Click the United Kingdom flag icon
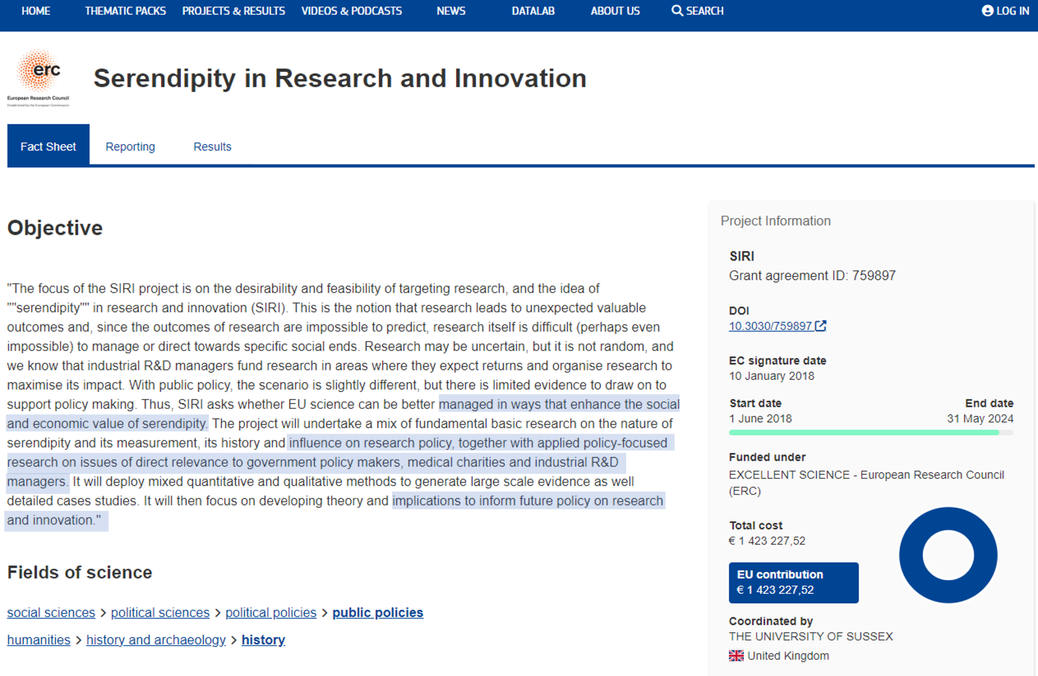Screen dimensions: 1038x676 [x=736, y=655]
